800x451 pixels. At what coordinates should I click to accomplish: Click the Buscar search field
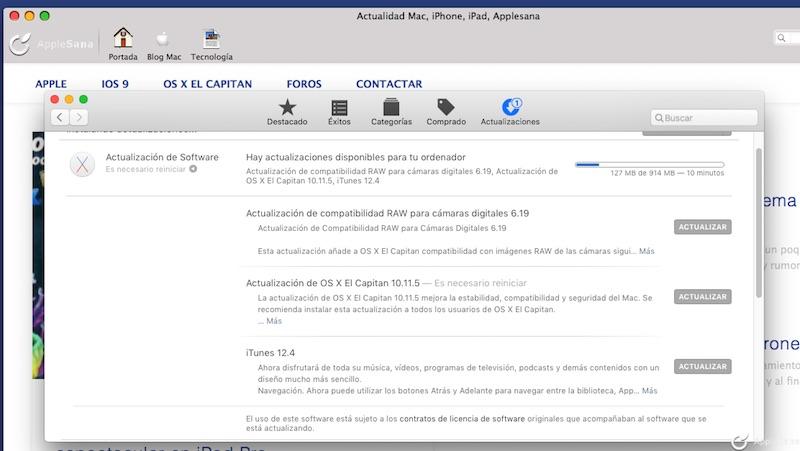click(704, 118)
